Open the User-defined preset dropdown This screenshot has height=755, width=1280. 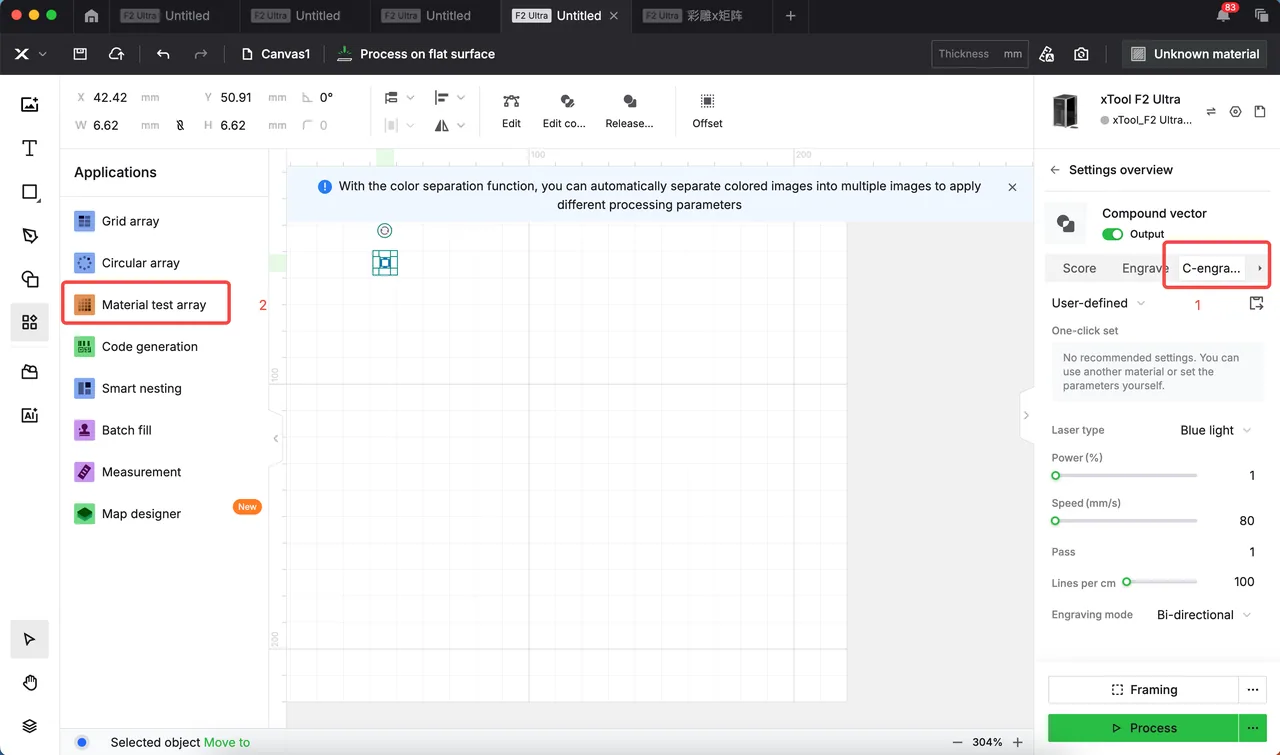tap(1098, 303)
